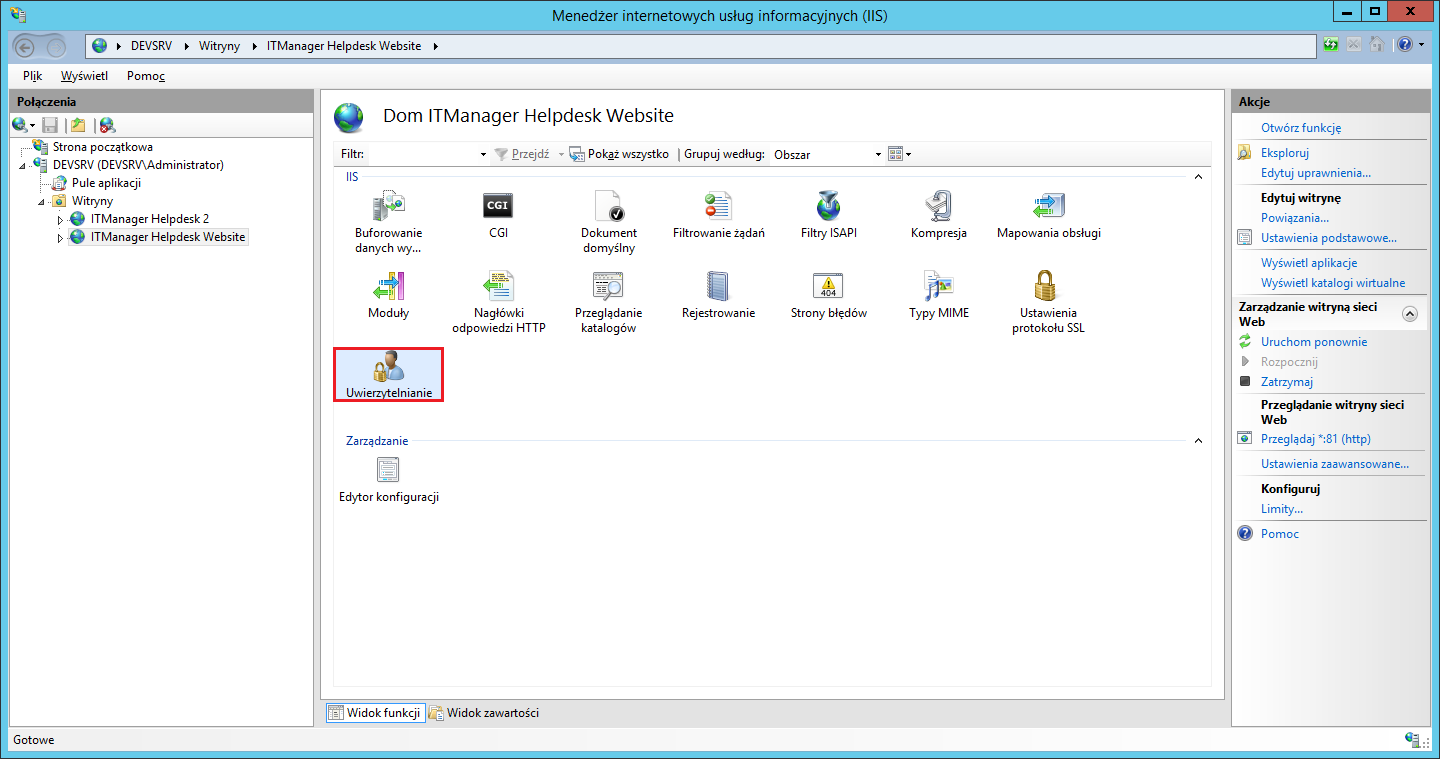Click the globe connect icon in Połączenia toolbar
The width and height of the screenshot is (1440, 759).
pyautogui.click(x=19, y=125)
